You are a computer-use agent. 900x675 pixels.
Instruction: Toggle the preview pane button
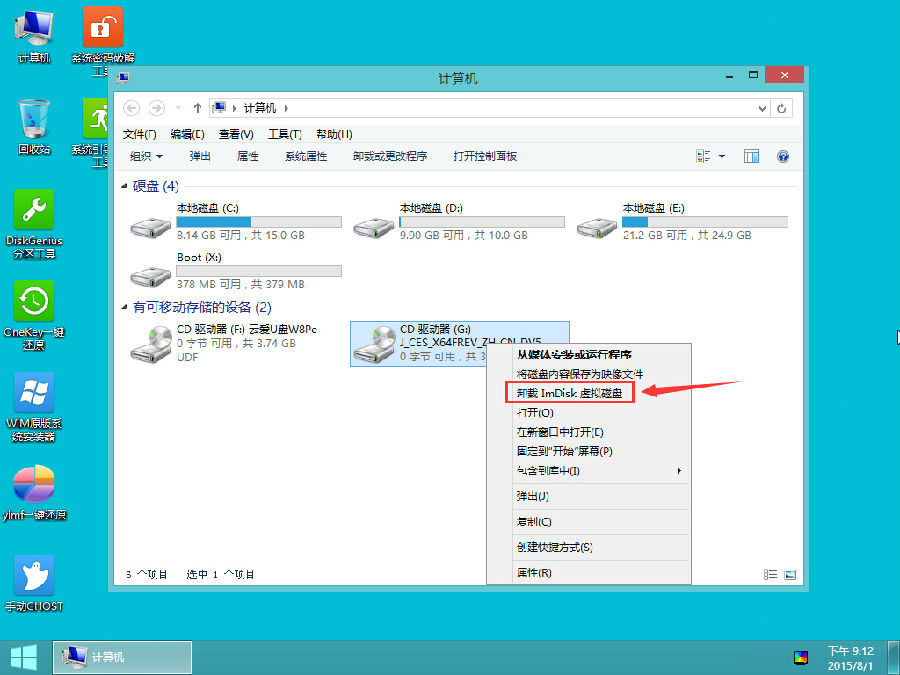(750, 156)
